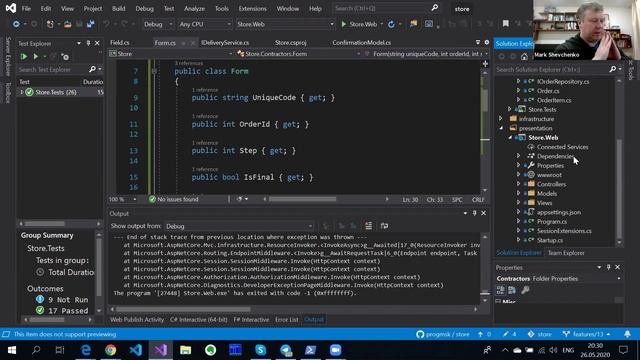The image size is (640, 360).
Task: Click the Search (Ctrl+Q) quick launch box
Action: click(x=386, y=8)
